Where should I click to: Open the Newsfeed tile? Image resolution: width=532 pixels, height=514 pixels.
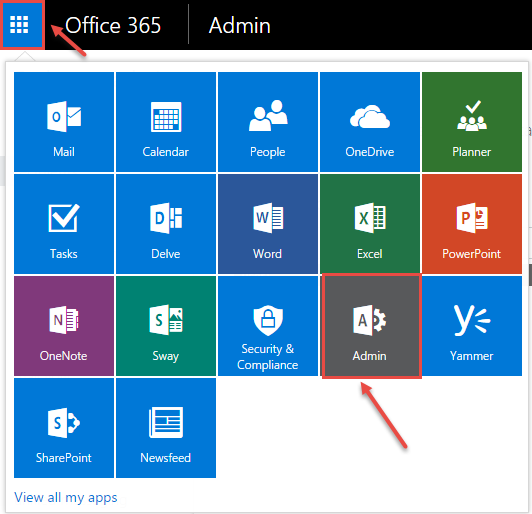[x=166, y=428]
